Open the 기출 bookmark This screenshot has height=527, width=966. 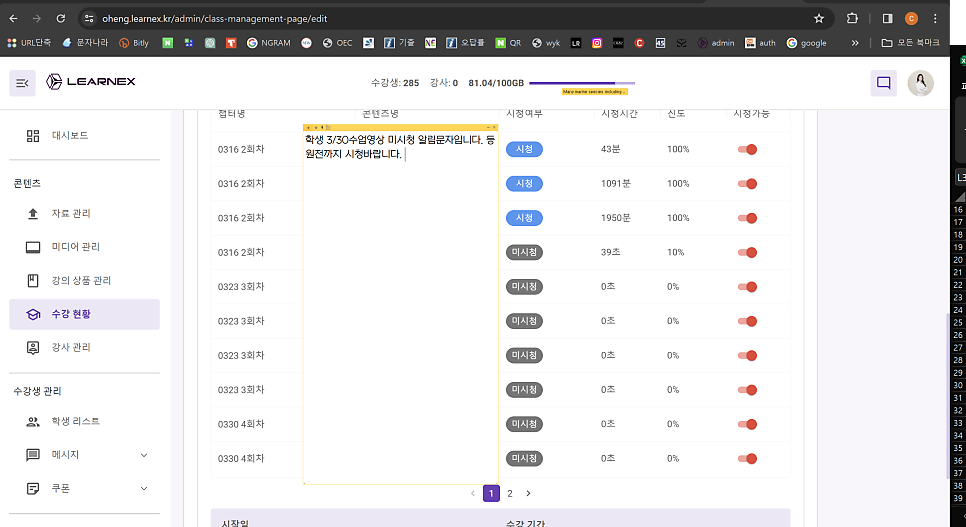coord(399,43)
